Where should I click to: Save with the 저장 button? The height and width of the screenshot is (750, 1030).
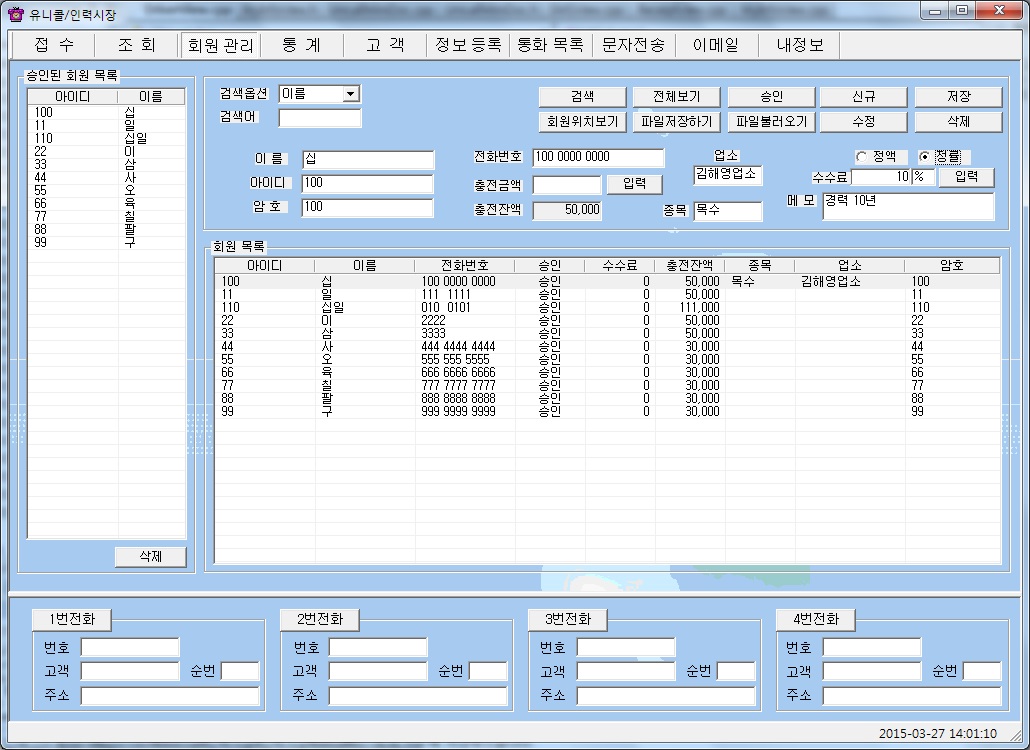958,97
